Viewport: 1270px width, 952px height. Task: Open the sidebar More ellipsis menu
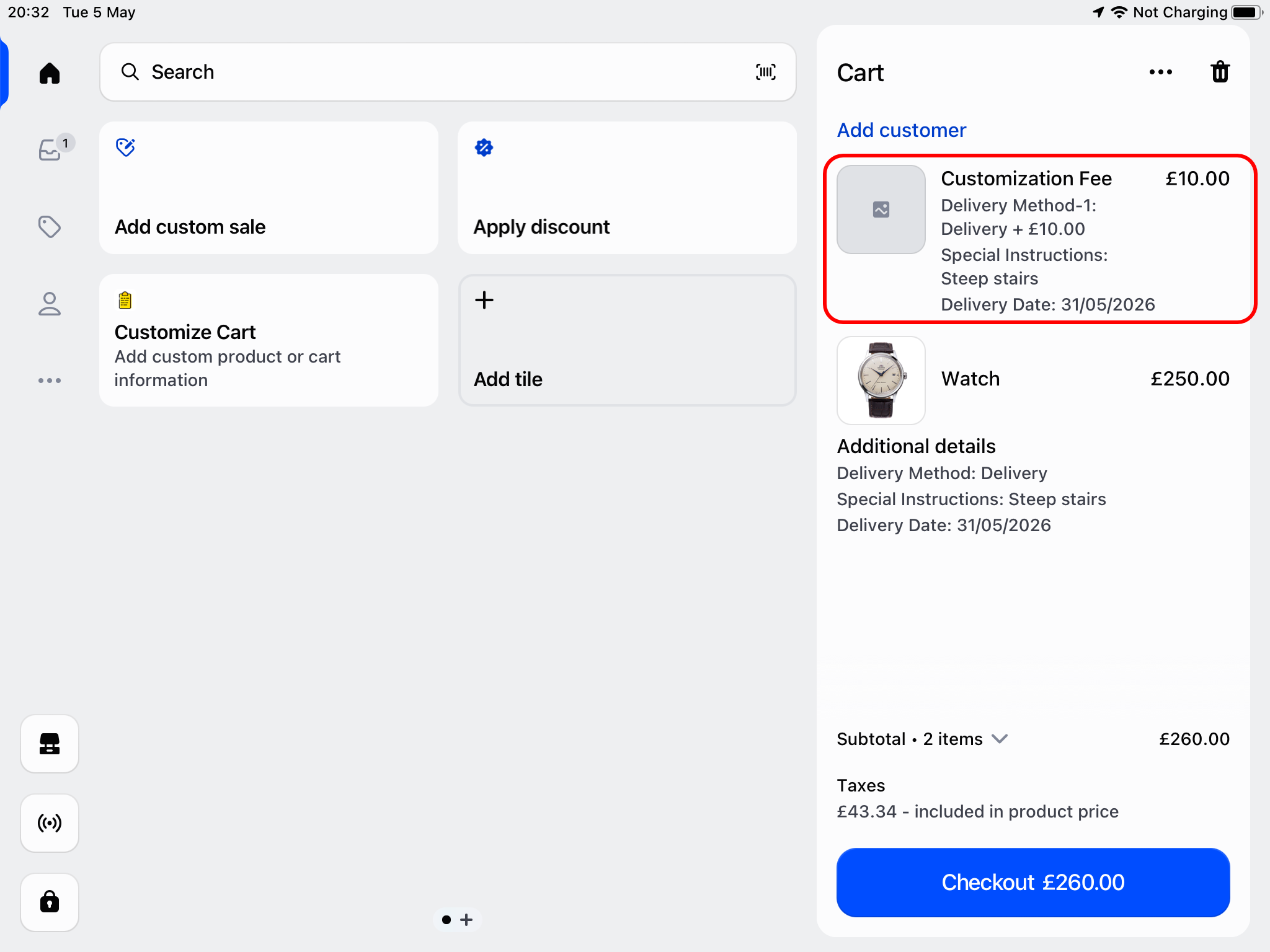pyautogui.click(x=50, y=381)
